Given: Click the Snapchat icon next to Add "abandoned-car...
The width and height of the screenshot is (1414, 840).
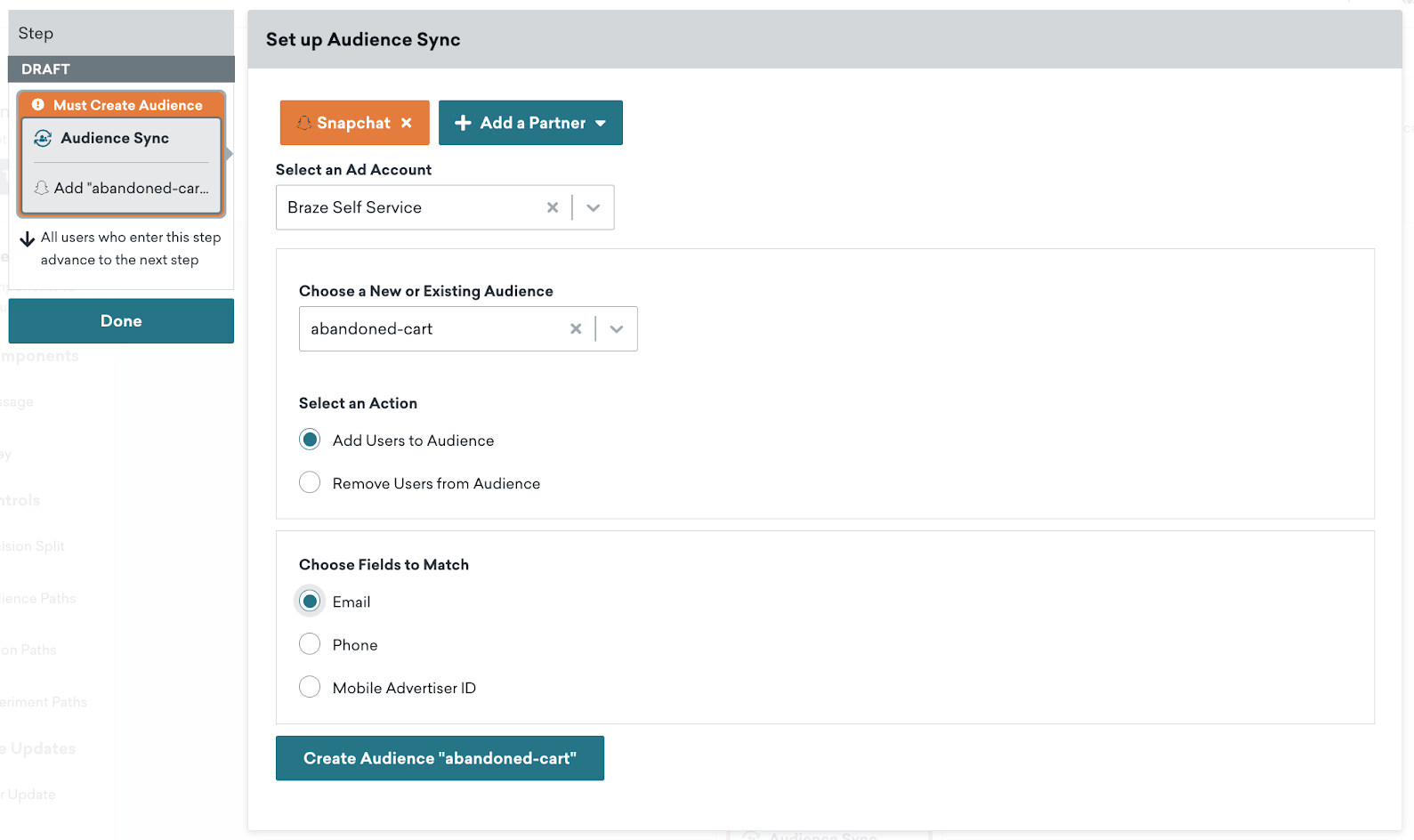Looking at the screenshot, I should point(42,189).
